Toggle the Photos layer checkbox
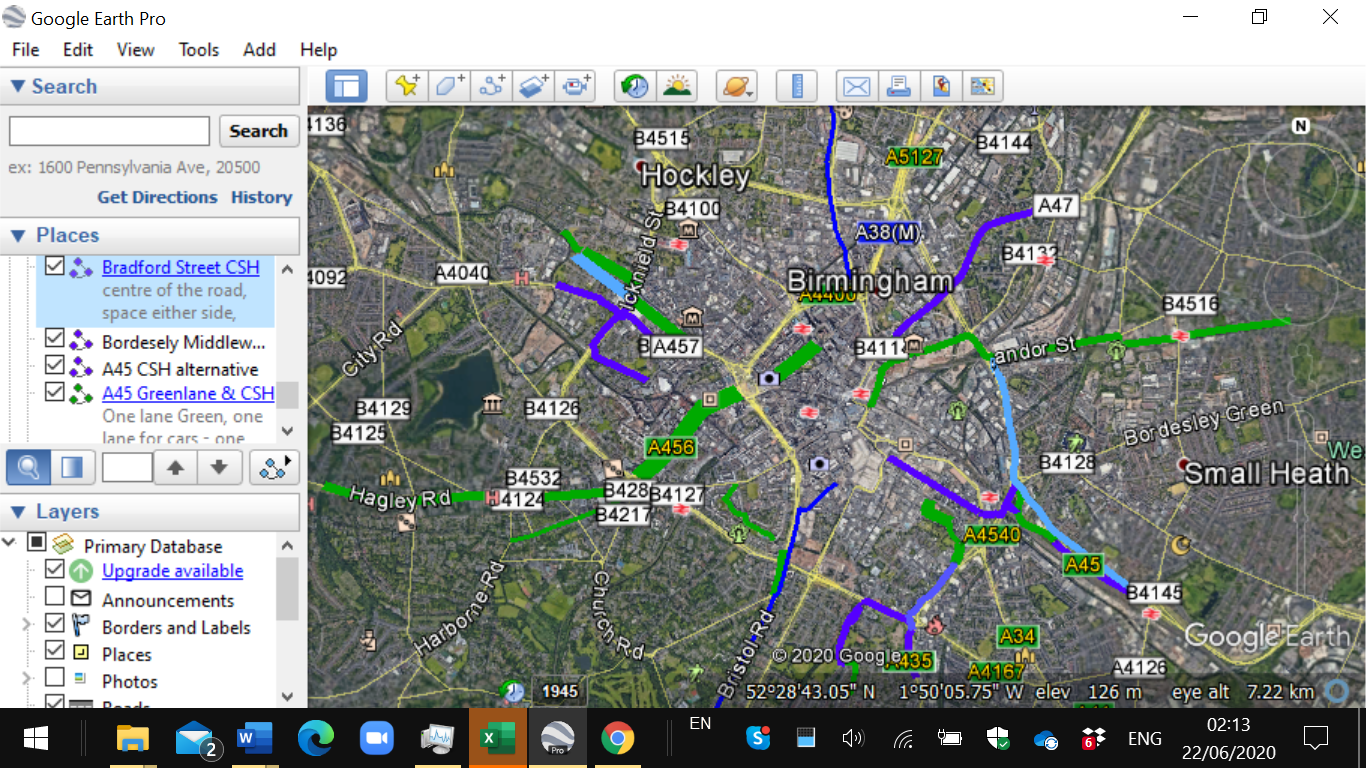Image resolution: width=1366 pixels, height=768 pixels. (x=55, y=679)
